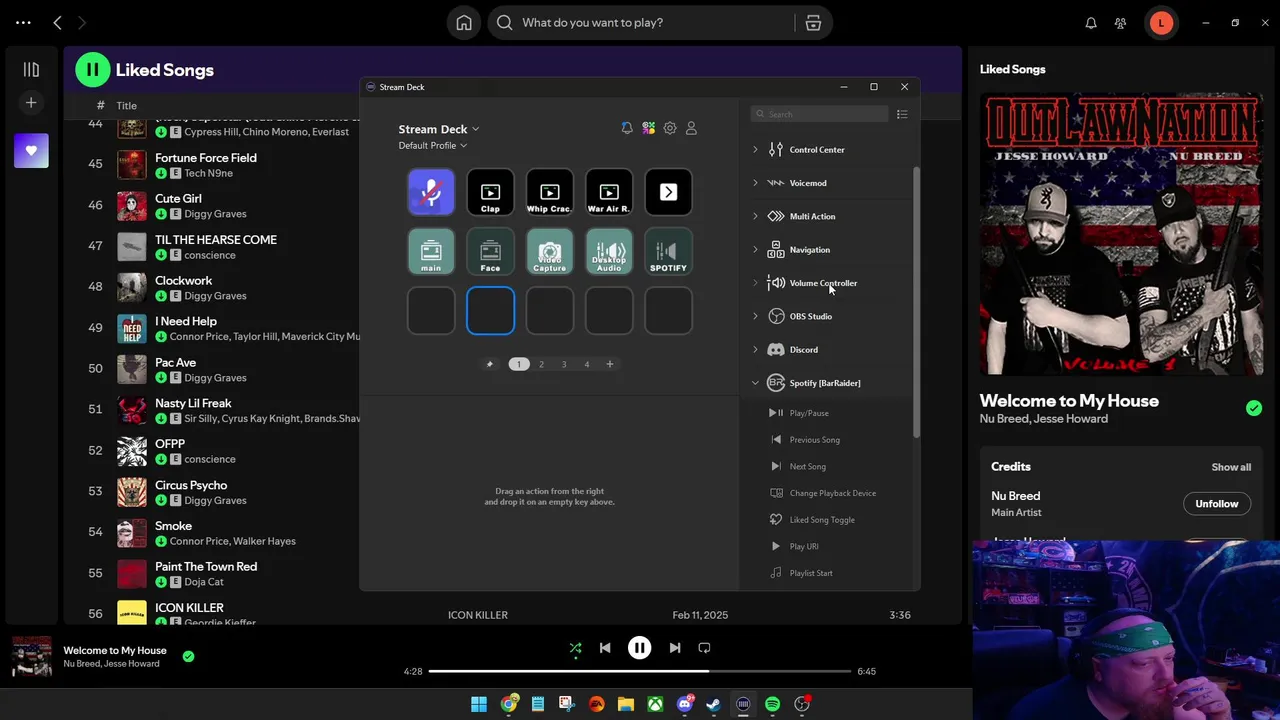The height and width of the screenshot is (720, 1280).
Task: Select the main scene key
Action: [x=431, y=251]
